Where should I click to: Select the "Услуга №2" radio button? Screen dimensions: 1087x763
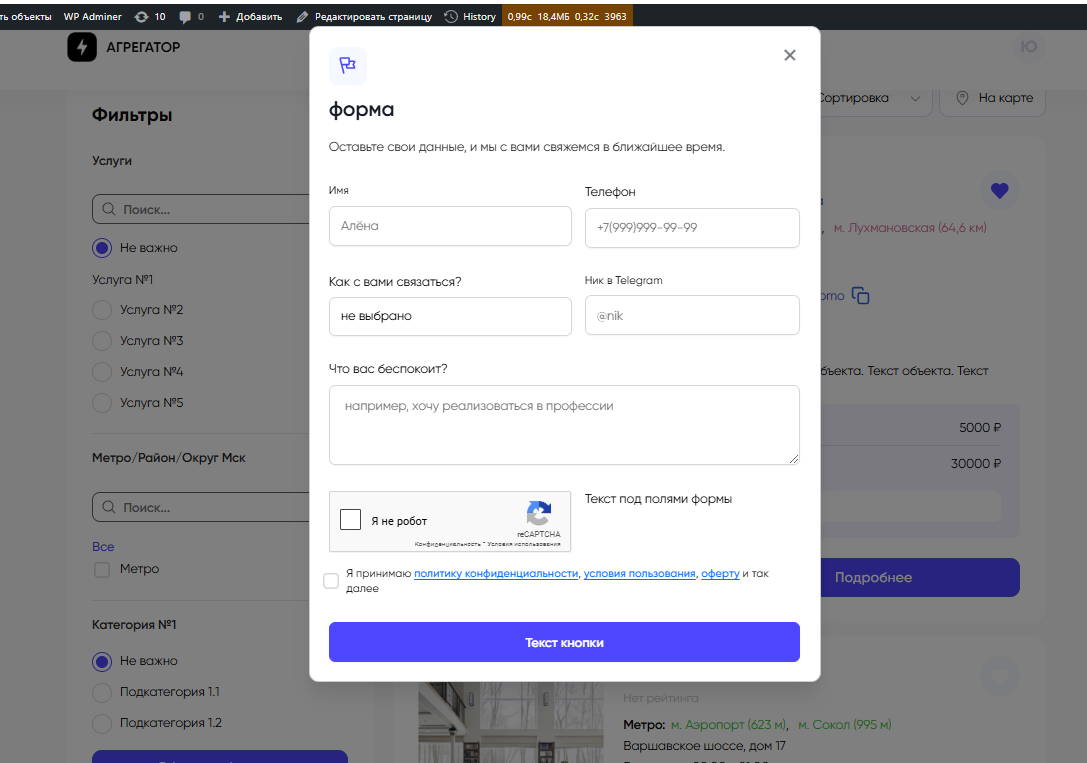(102, 310)
